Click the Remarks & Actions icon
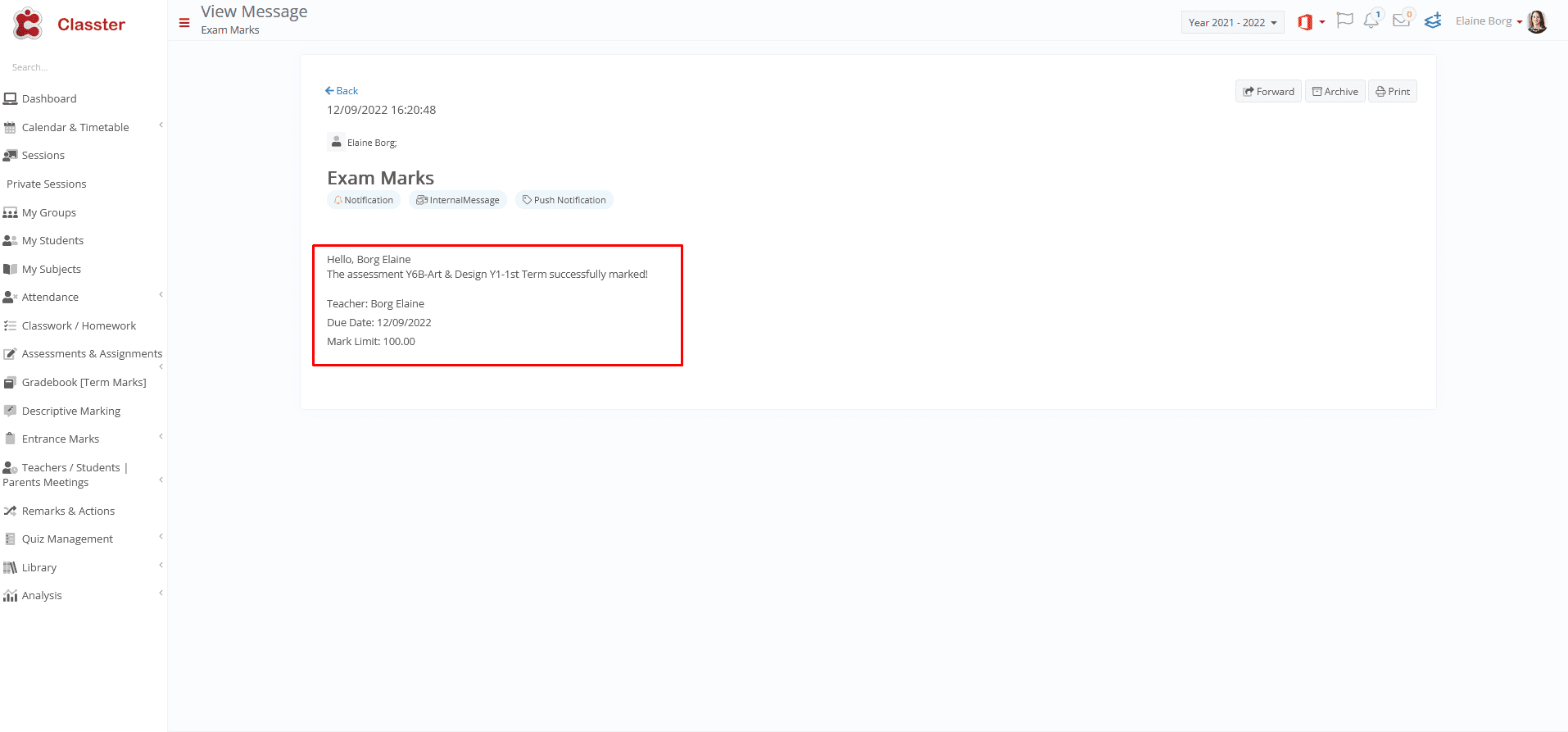 [10, 511]
